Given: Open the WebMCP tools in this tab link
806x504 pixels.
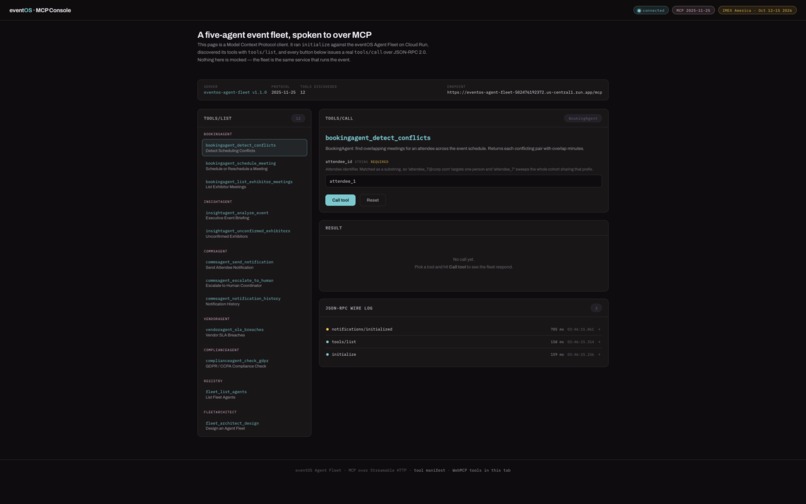Looking at the screenshot, I should (x=481, y=470).
